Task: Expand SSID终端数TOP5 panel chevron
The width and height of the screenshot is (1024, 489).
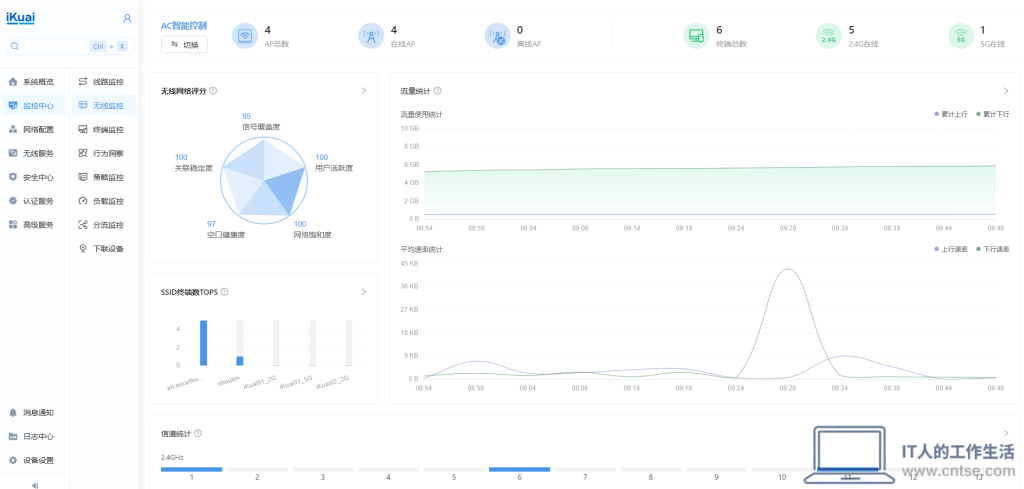Action: (x=364, y=292)
